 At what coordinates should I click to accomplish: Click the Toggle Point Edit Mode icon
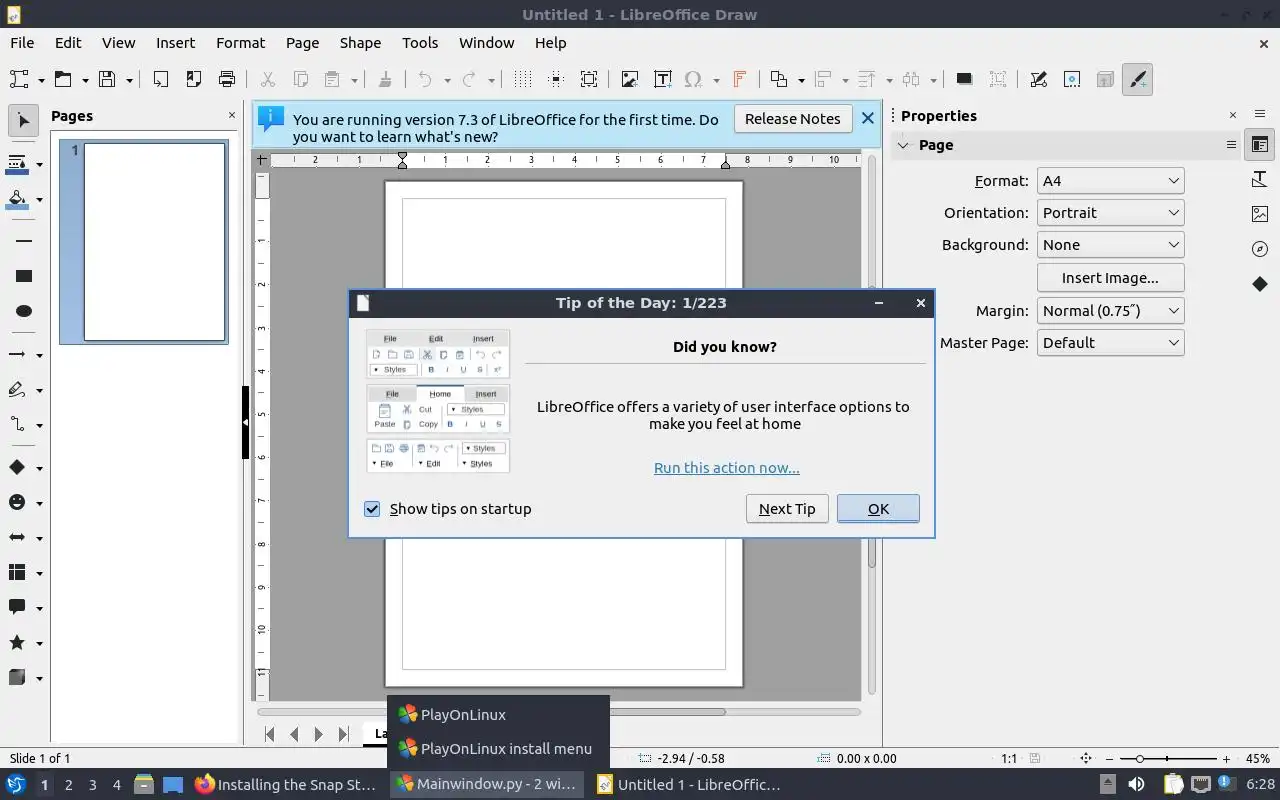point(1038,80)
